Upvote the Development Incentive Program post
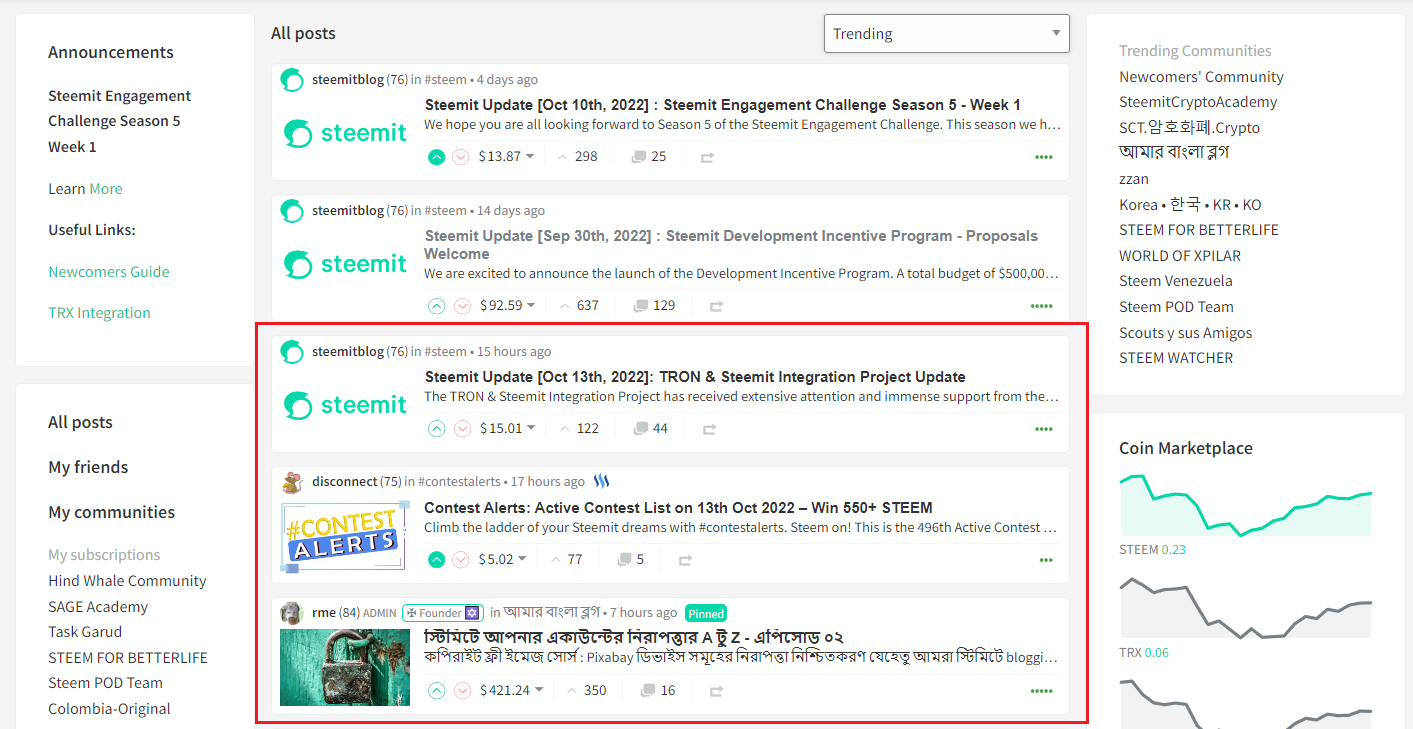 coord(436,306)
